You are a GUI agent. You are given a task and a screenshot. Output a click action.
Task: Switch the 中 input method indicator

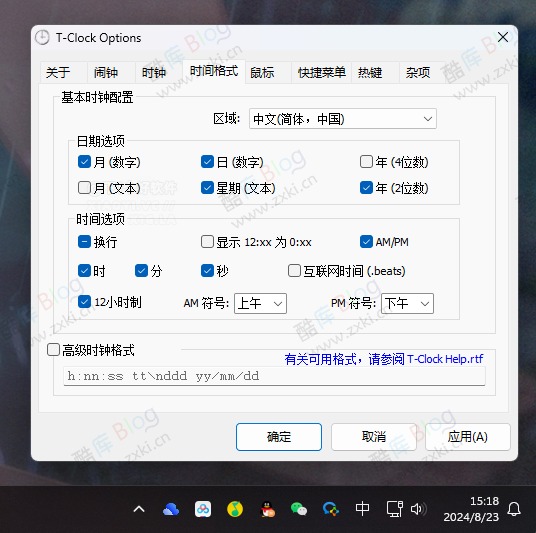click(362, 509)
